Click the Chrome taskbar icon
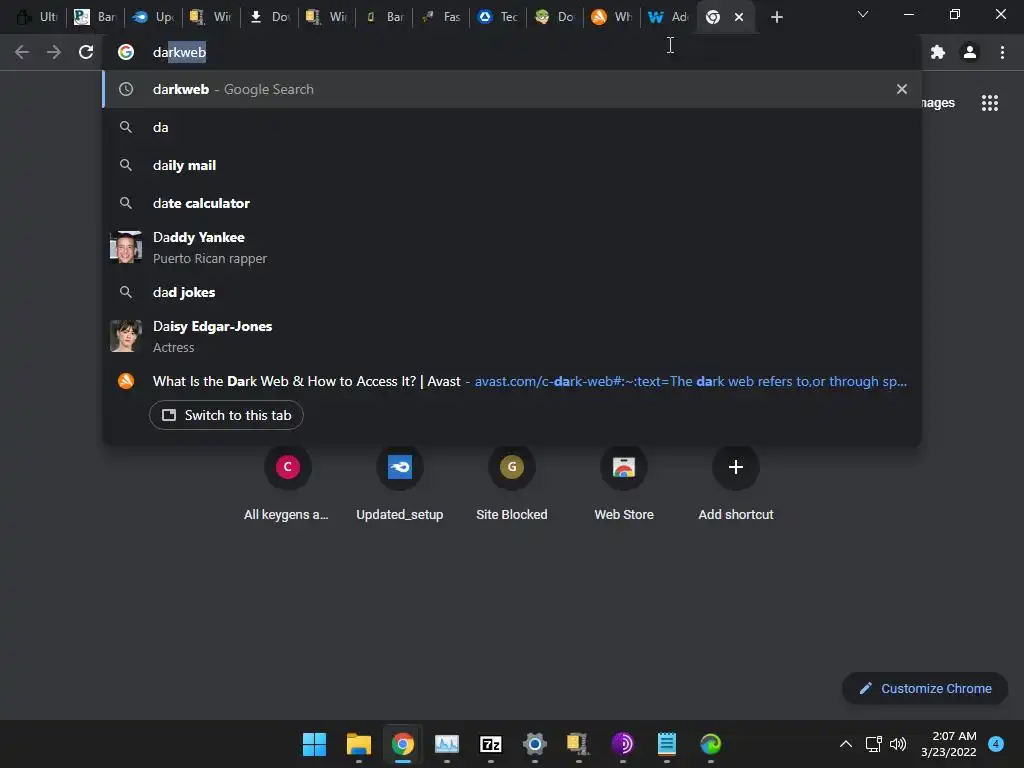Viewport: 1024px width, 768px height. click(x=402, y=744)
